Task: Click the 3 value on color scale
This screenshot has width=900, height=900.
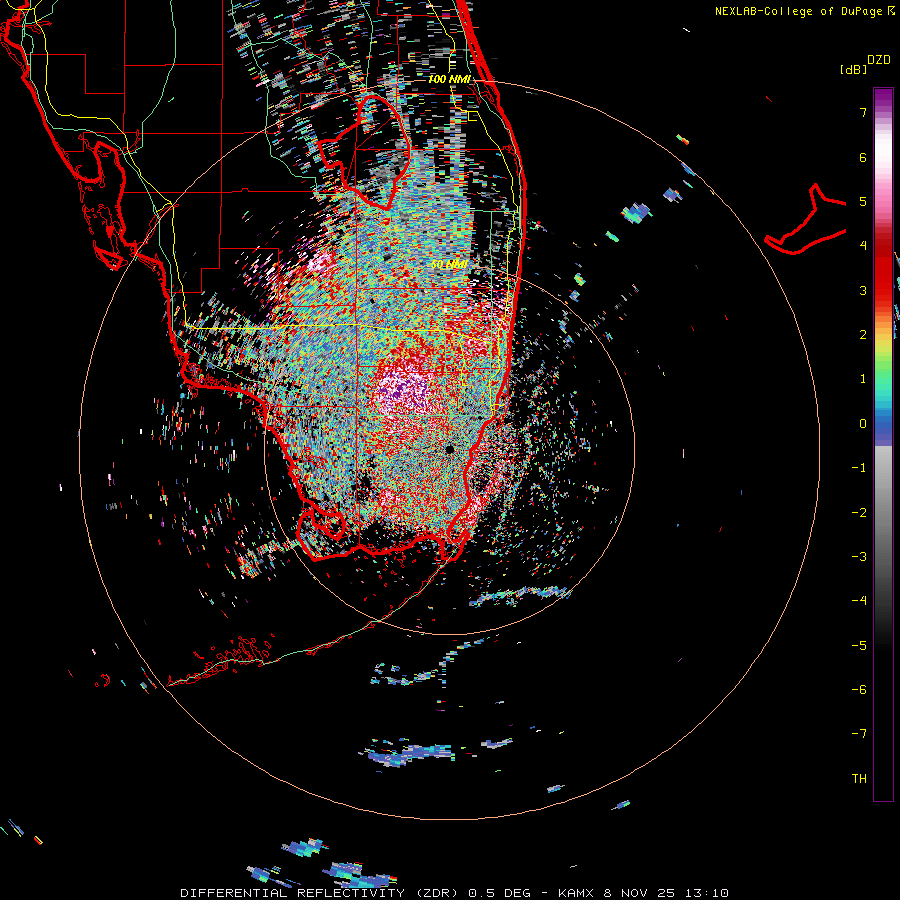Action: pyautogui.click(x=862, y=290)
